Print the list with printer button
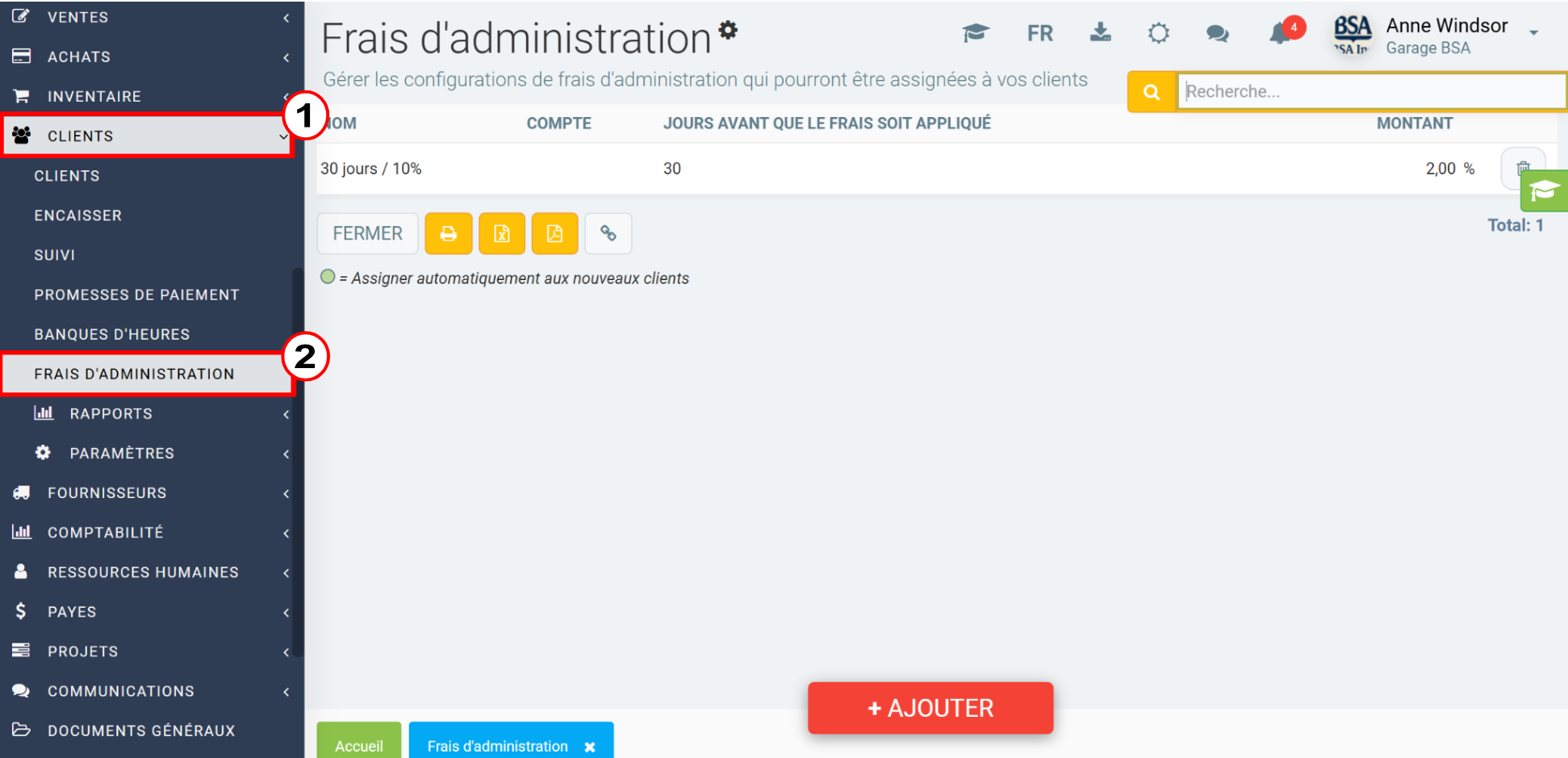Image resolution: width=1568 pixels, height=758 pixels. [x=449, y=233]
